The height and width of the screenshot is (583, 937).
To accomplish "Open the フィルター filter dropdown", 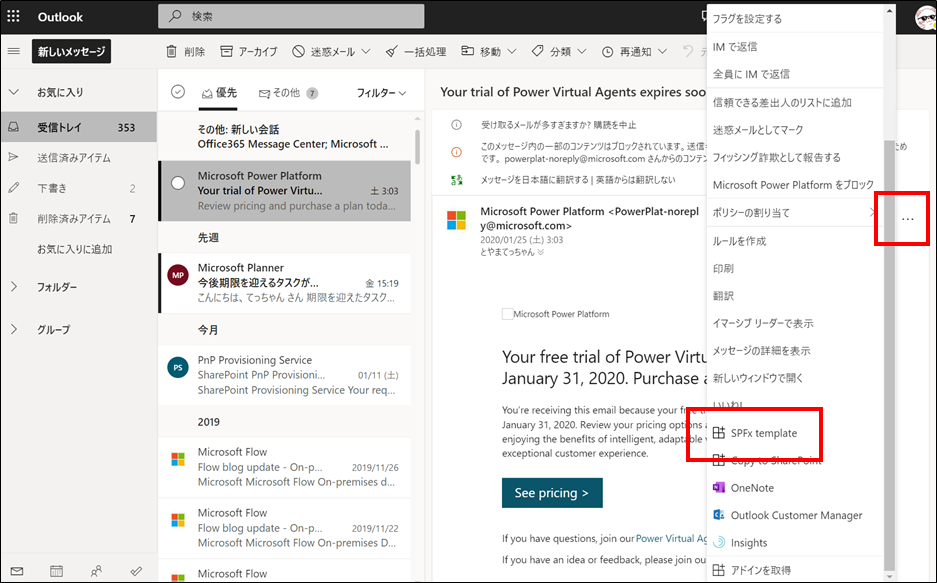I will click(x=381, y=93).
